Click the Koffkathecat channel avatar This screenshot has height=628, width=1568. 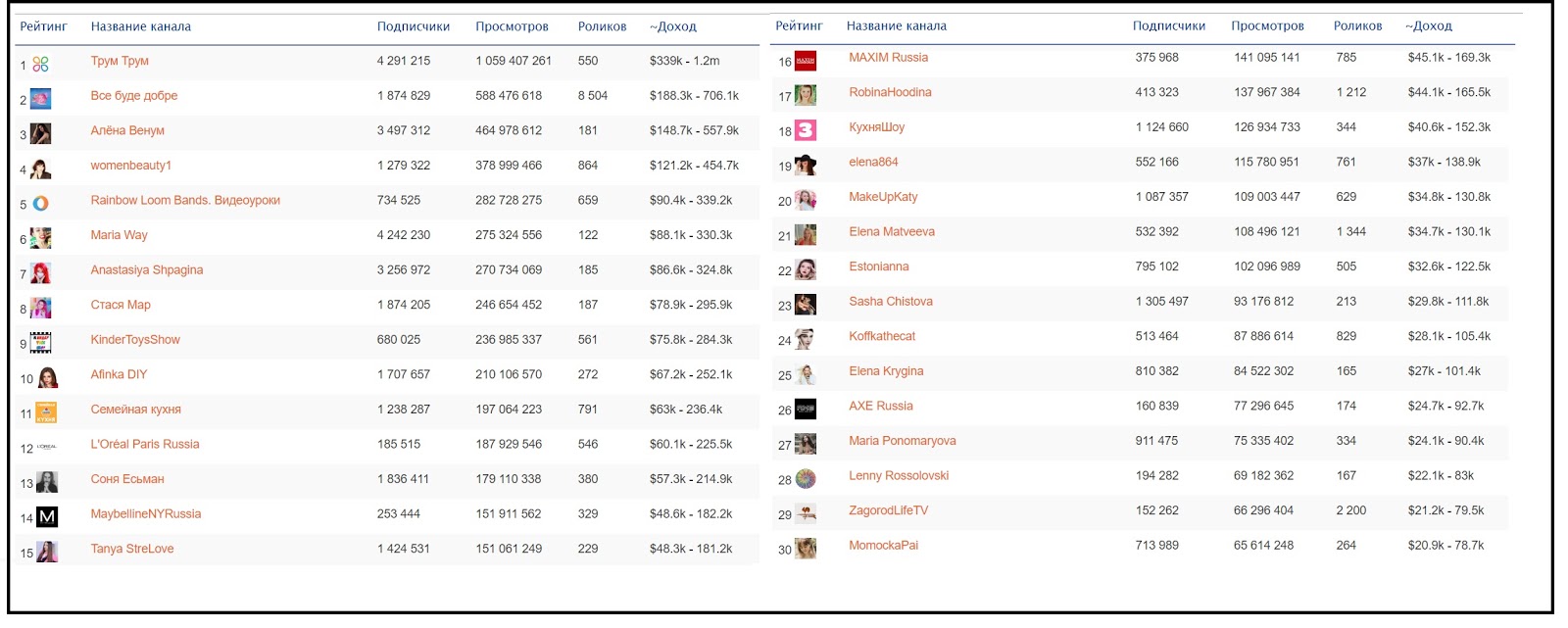coord(805,340)
